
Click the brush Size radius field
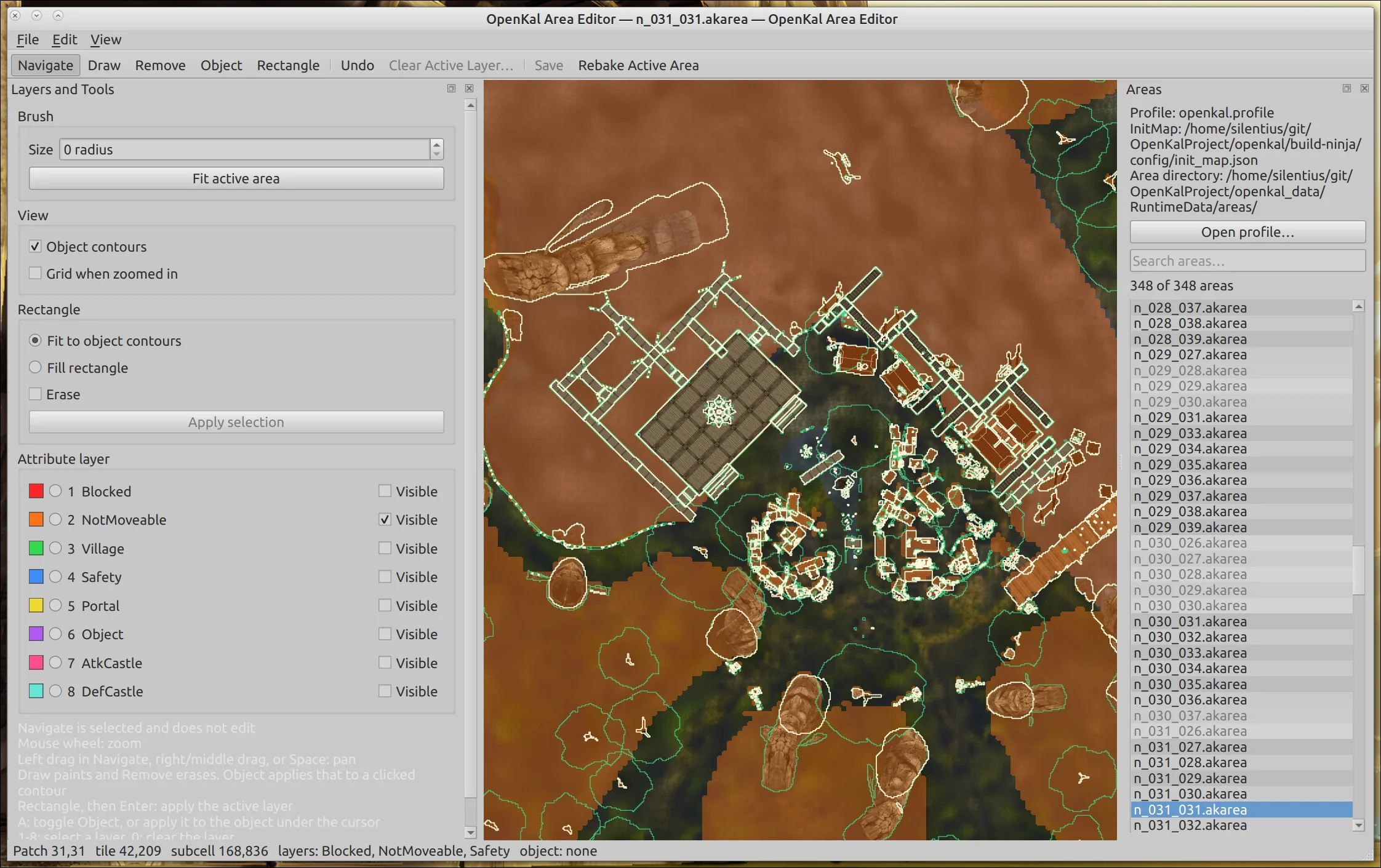click(244, 149)
